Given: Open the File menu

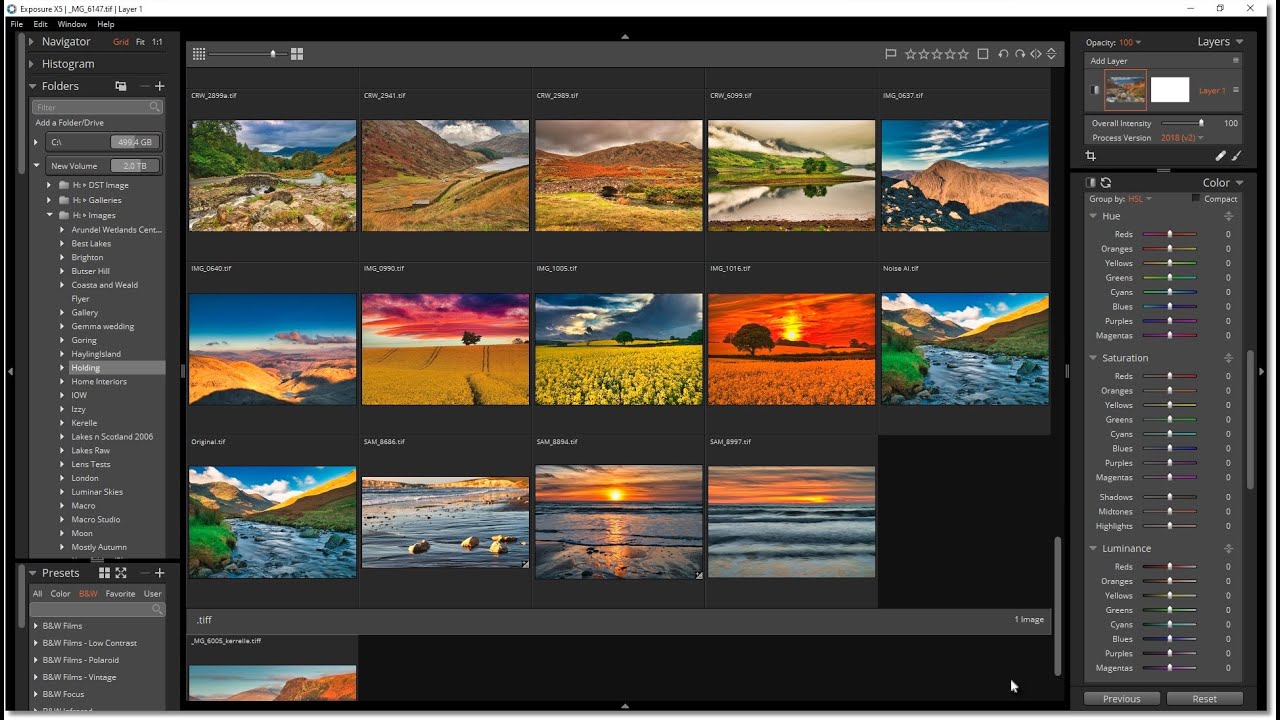Looking at the screenshot, I should point(16,24).
